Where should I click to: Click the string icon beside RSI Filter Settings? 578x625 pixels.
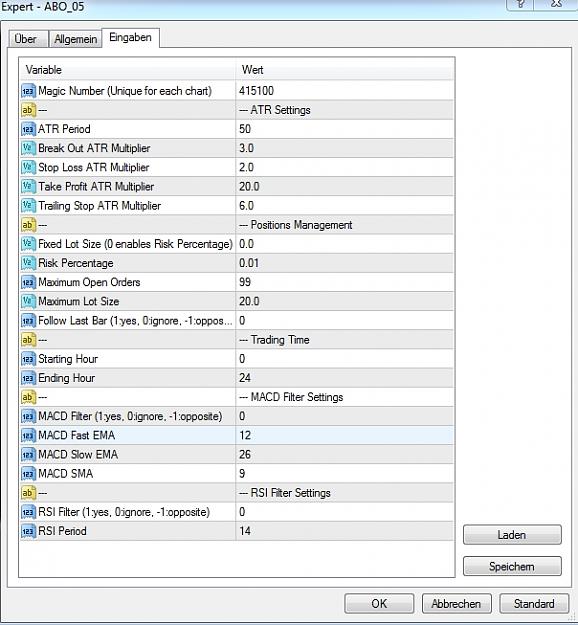coord(28,493)
